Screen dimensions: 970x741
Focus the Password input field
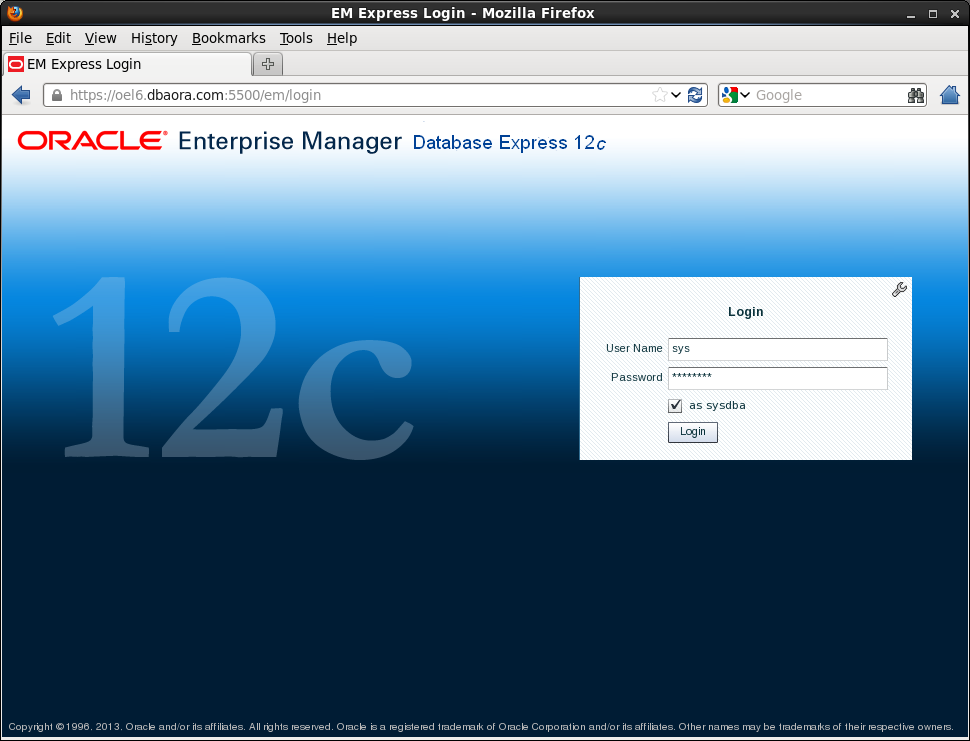pos(778,378)
